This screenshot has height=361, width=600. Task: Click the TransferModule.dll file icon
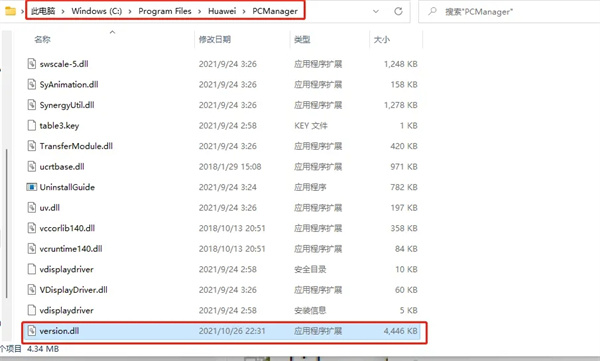point(32,146)
